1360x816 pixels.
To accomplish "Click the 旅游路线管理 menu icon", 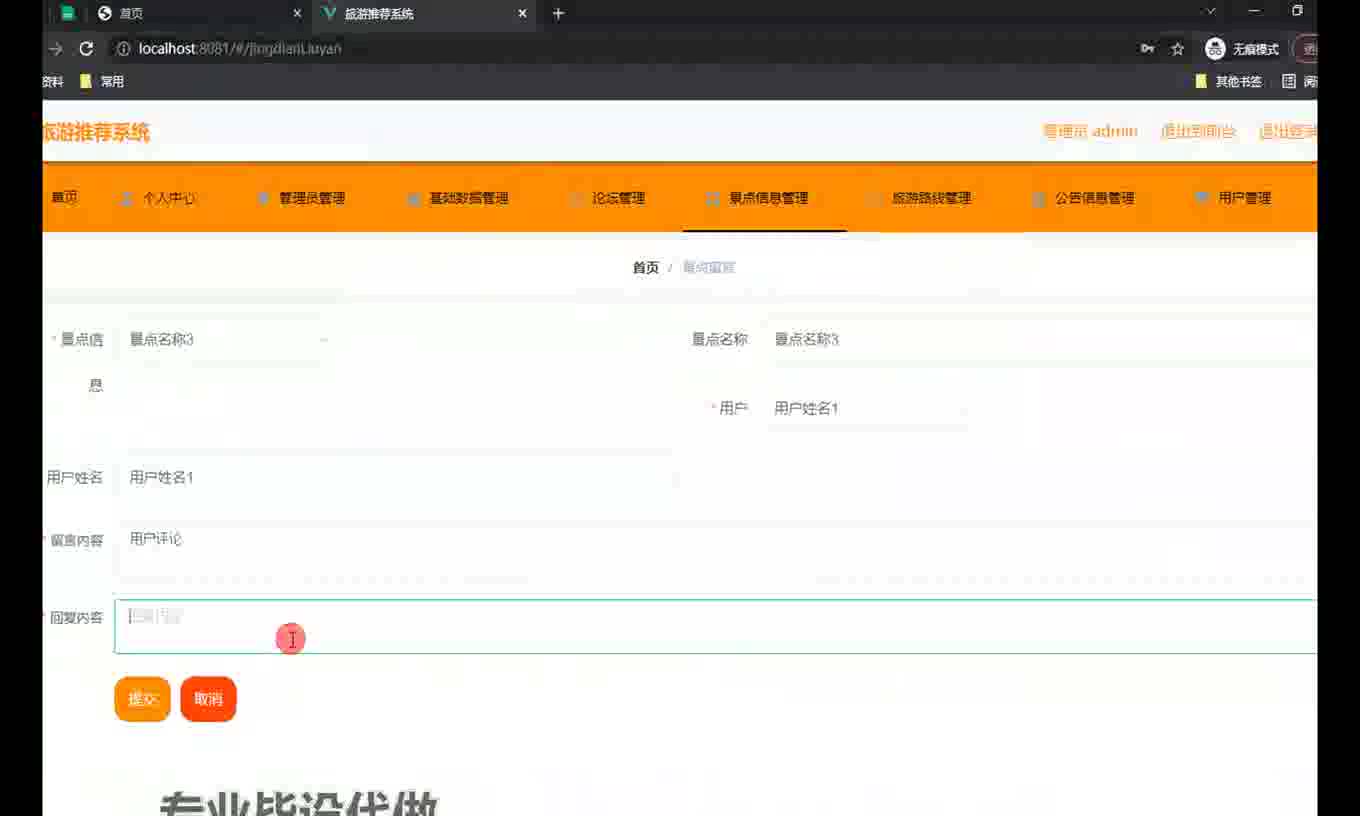I will click(876, 198).
